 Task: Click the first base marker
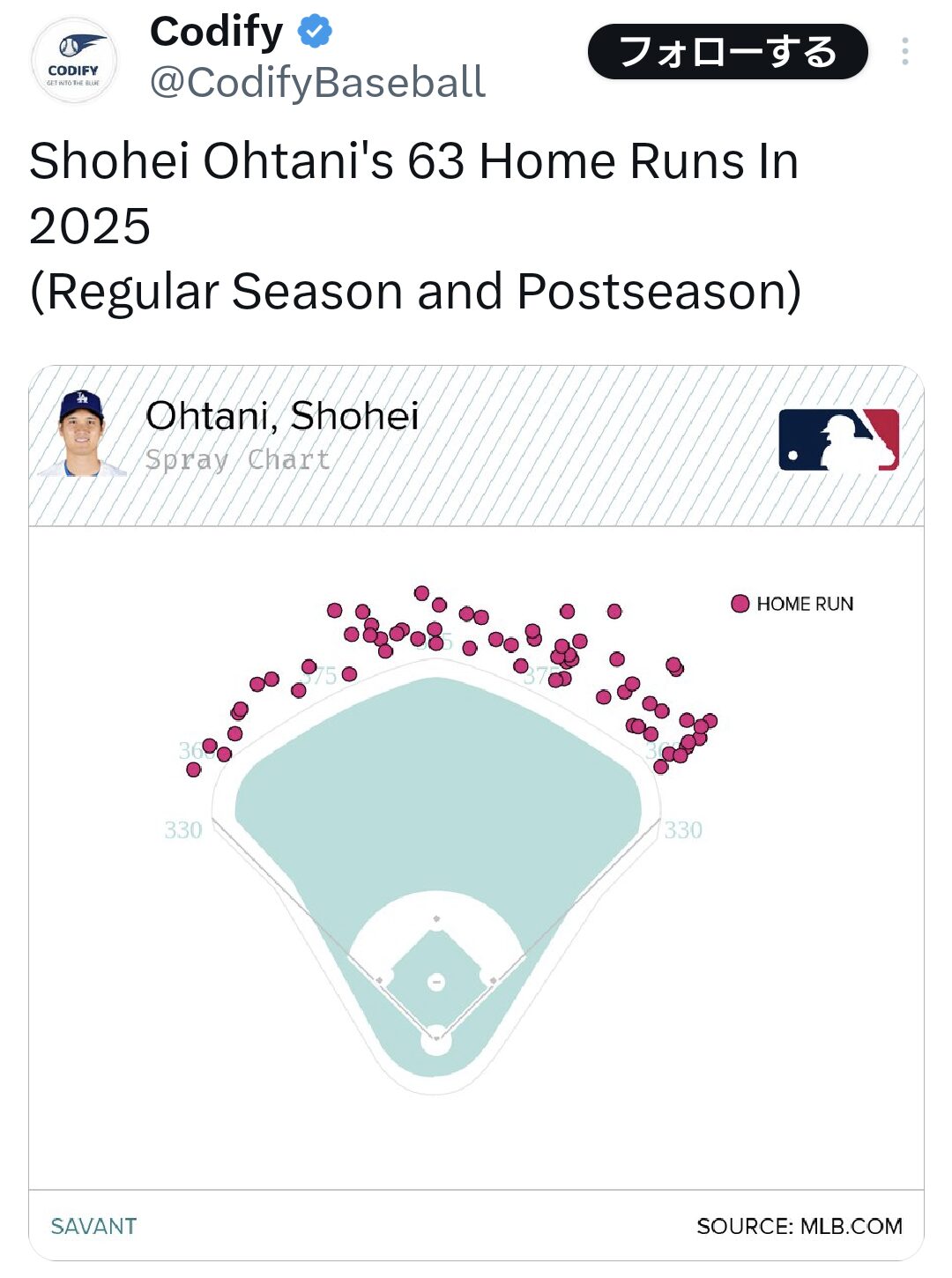pos(493,980)
